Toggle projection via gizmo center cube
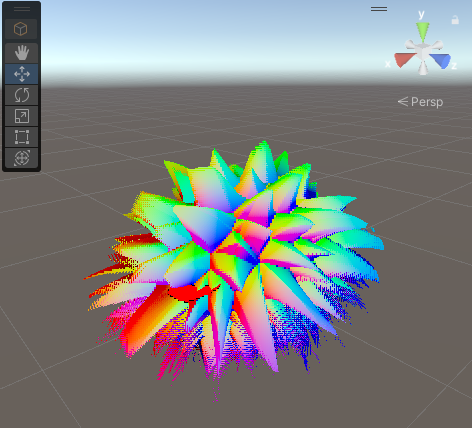This screenshot has height=428, width=472. (x=423, y=52)
